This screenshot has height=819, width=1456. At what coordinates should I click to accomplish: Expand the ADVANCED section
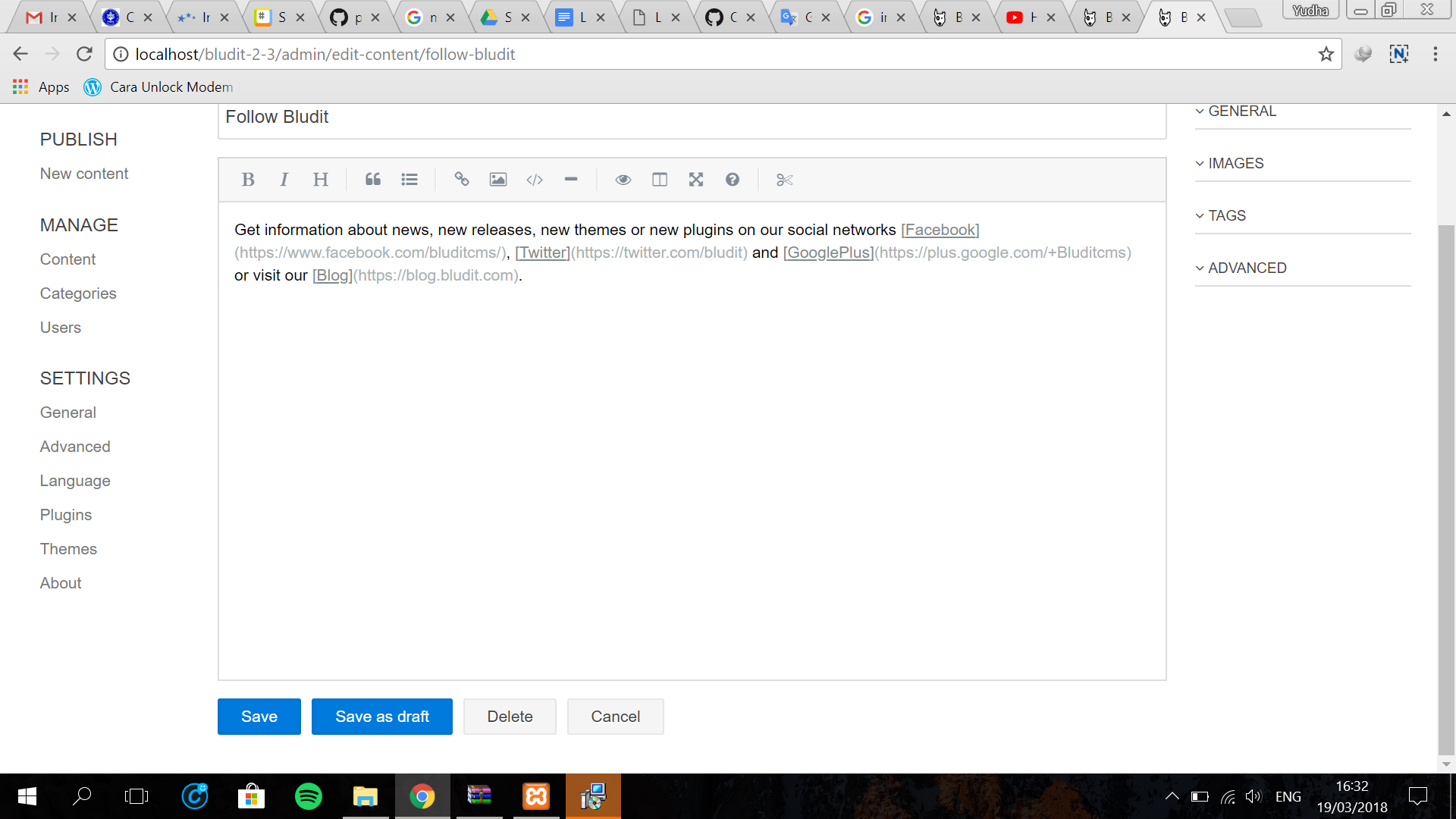click(1247, 268)
